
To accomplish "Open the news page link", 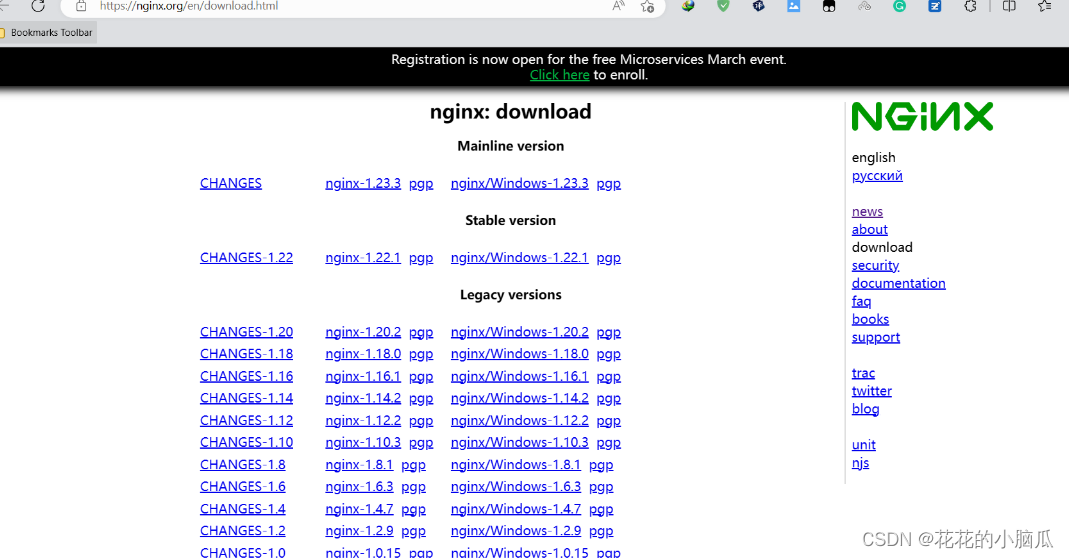I will (x=867, y=211).
